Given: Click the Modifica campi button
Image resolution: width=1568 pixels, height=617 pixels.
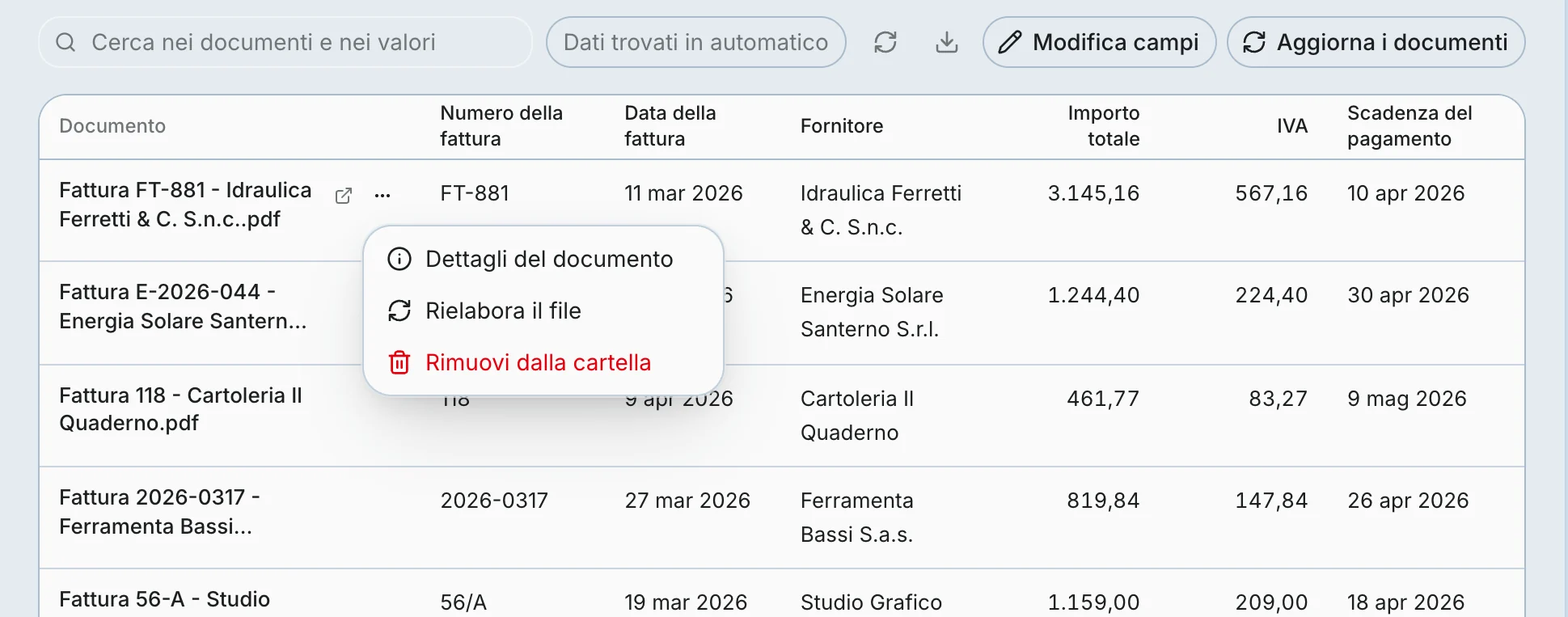Looking at the screenshot, I should (x=1099, y=42).
